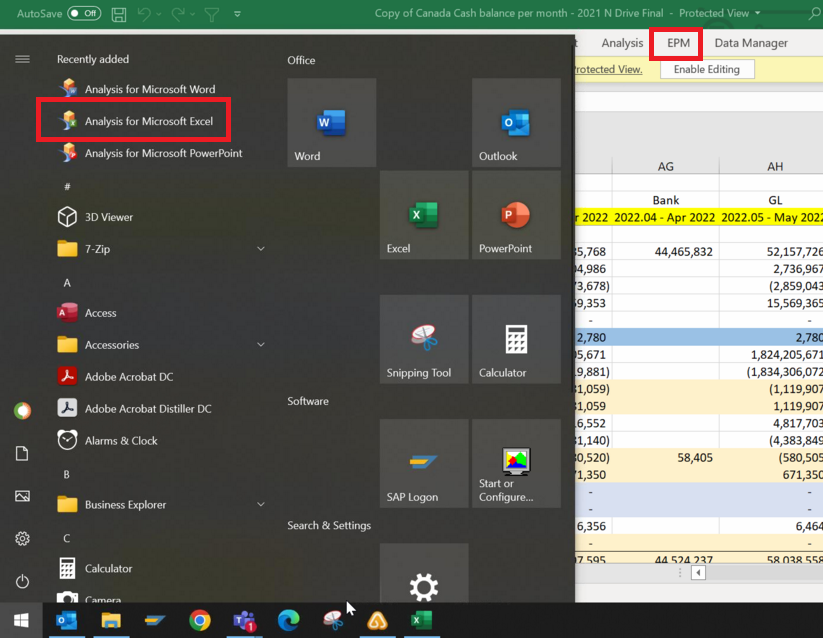Click the Redo arrow icon

tap(177, 14)
